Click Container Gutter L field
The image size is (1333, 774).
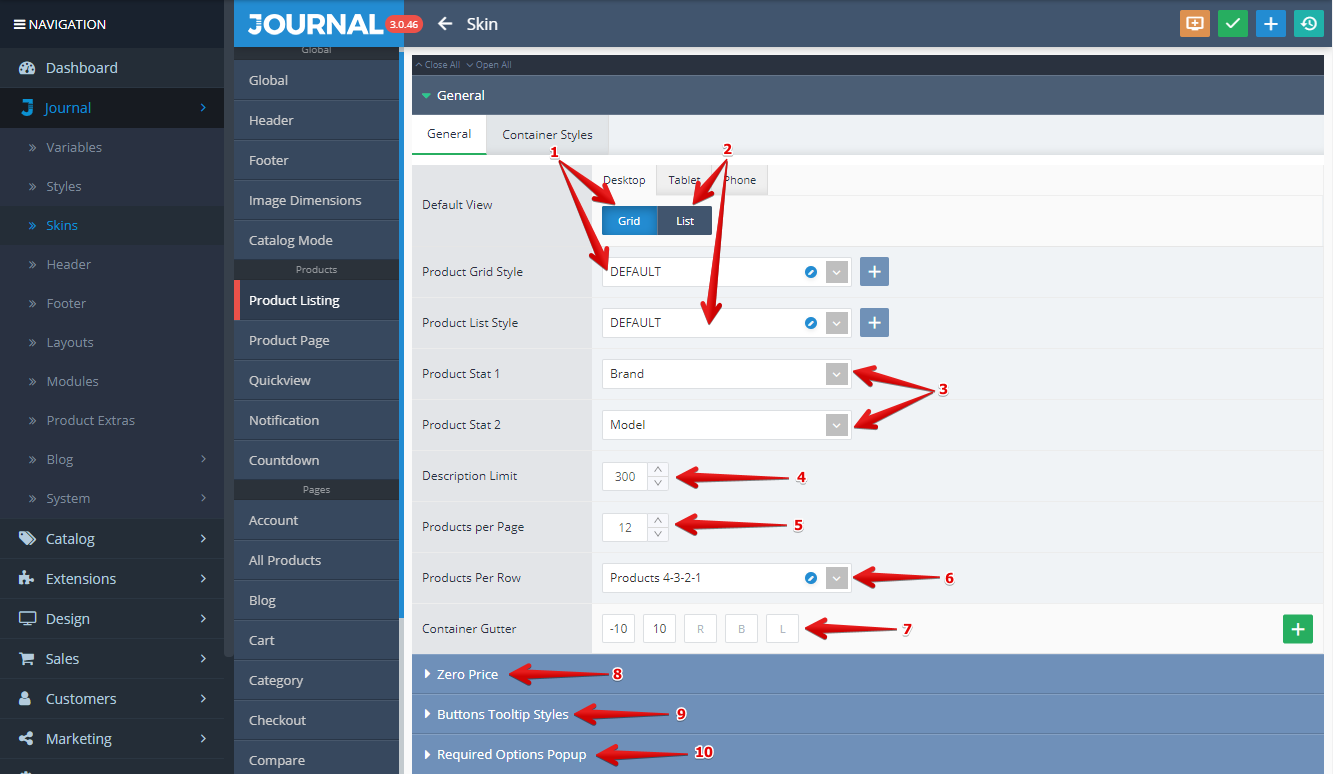pyautogui.click(x=783, y=629)
